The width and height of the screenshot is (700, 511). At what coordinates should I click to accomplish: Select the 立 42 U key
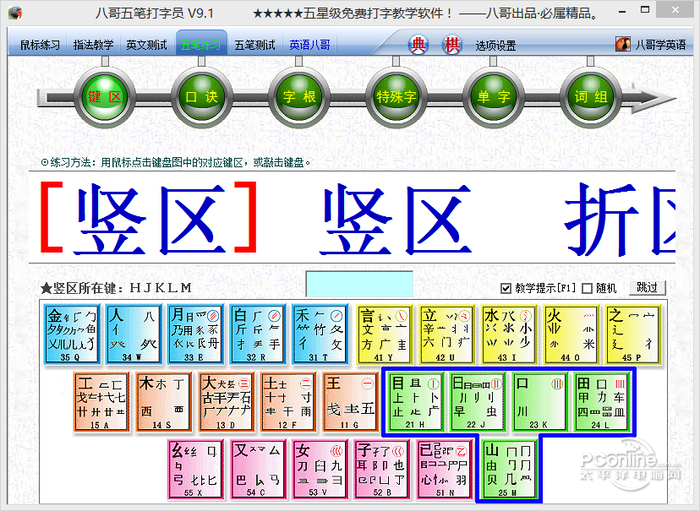click(x=446, y=334)
